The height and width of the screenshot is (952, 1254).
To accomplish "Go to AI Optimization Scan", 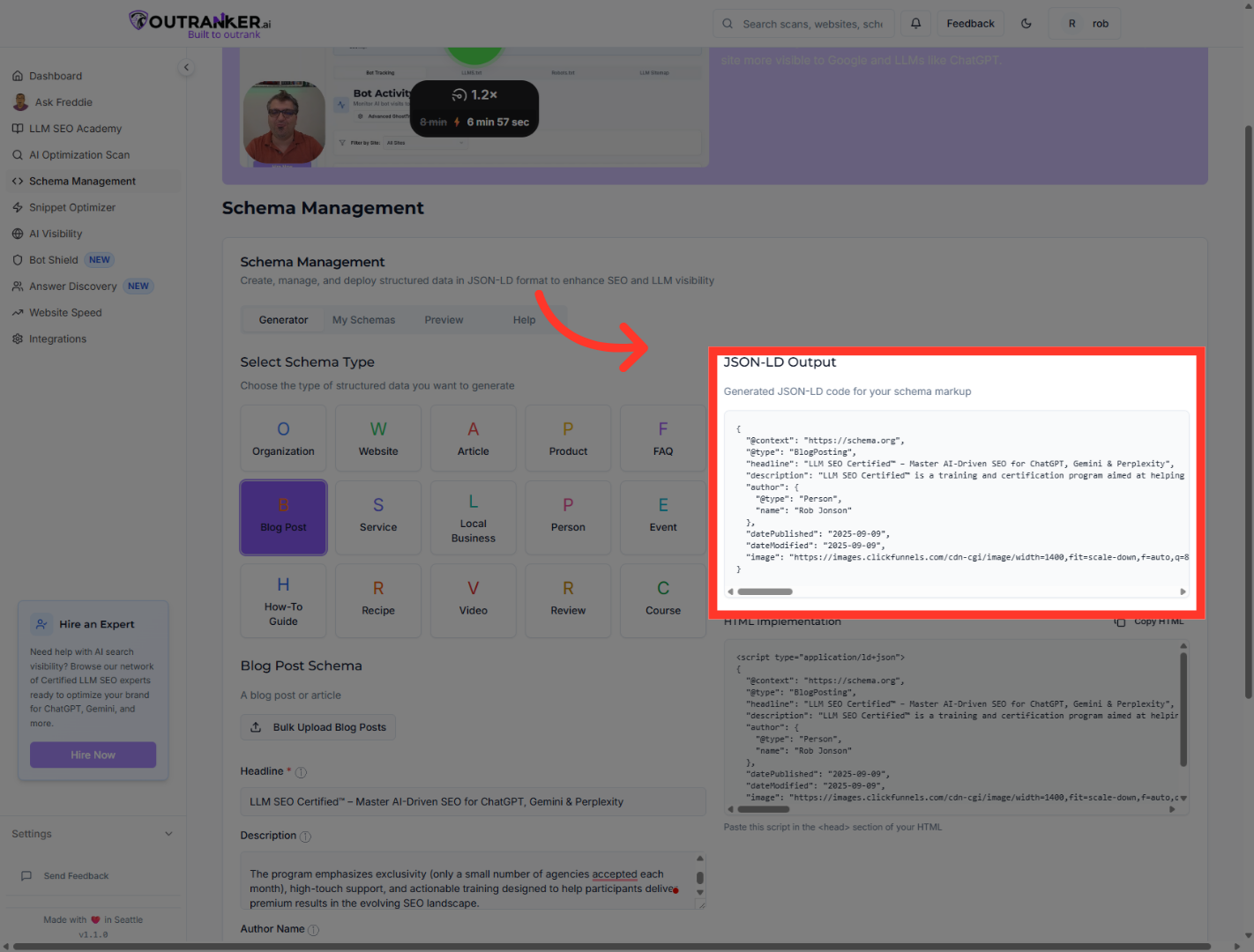I will click(79, 155).
